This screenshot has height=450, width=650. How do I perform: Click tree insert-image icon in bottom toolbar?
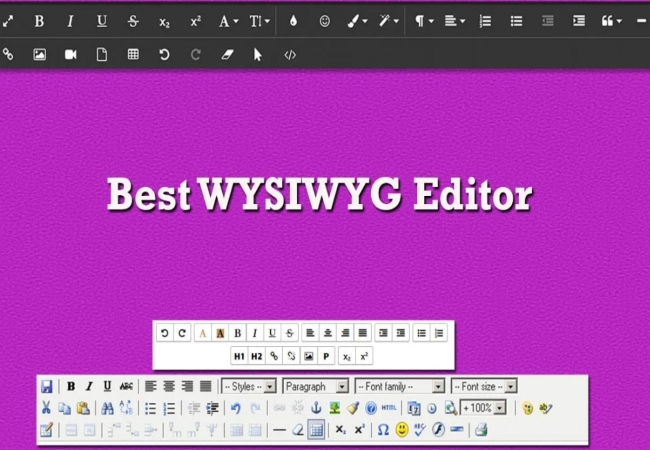(x=335, y=408)
